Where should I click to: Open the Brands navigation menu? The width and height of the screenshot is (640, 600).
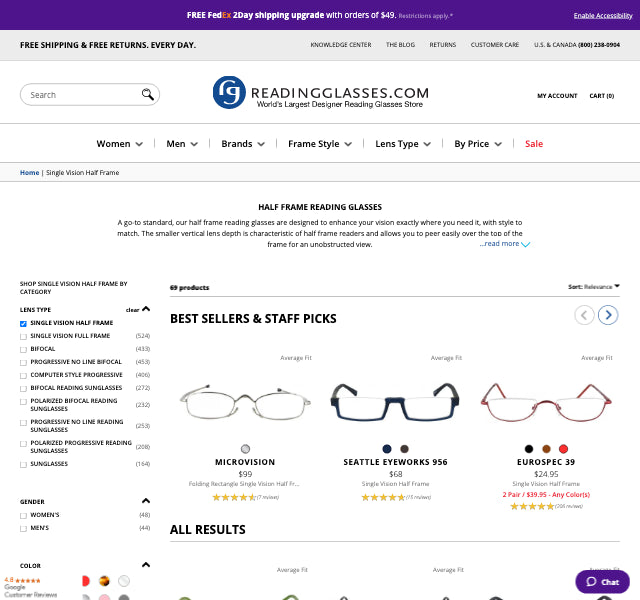(243, 144)
